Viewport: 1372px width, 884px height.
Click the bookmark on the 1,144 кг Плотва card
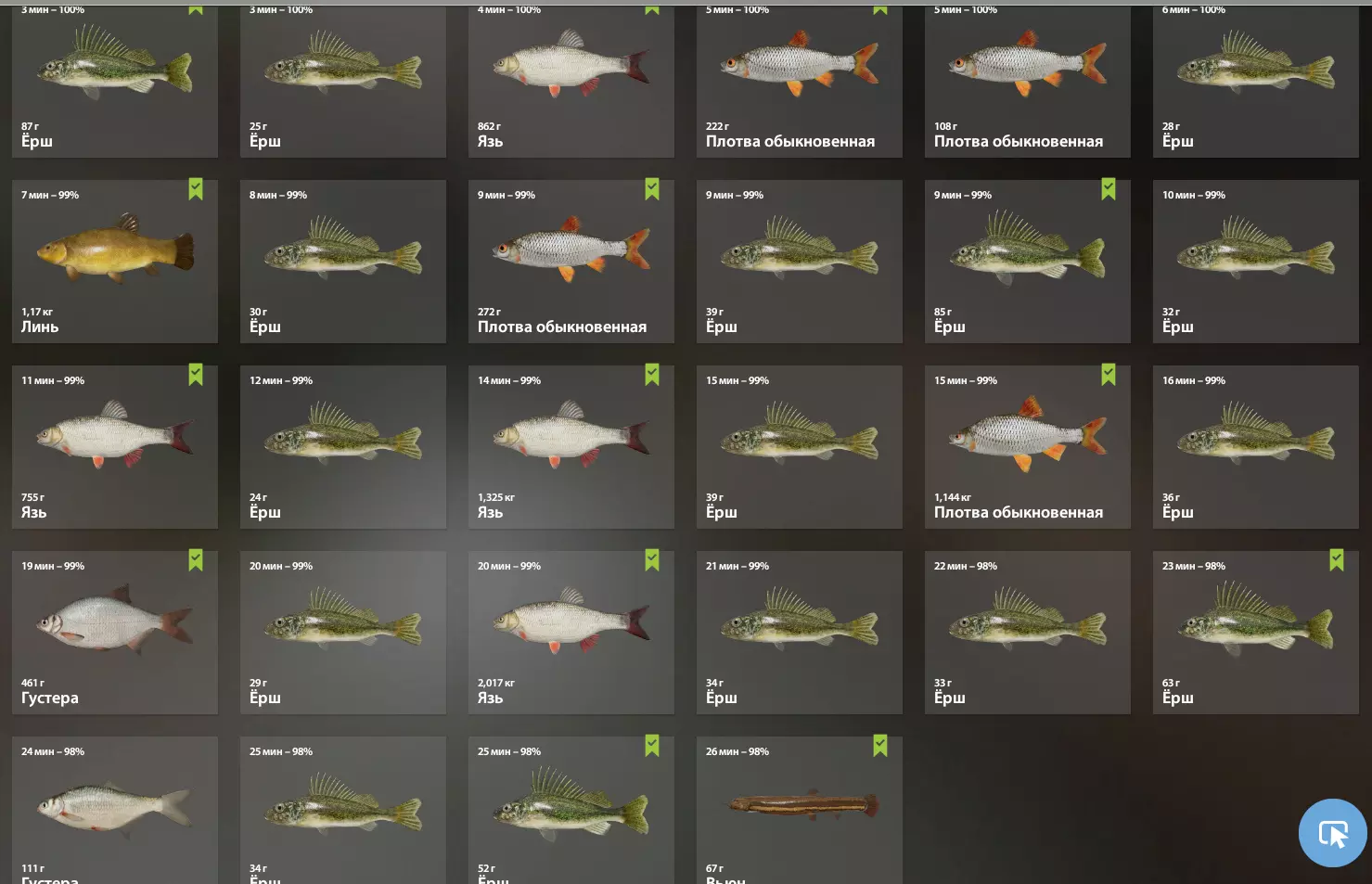(x=1109, y=375)
